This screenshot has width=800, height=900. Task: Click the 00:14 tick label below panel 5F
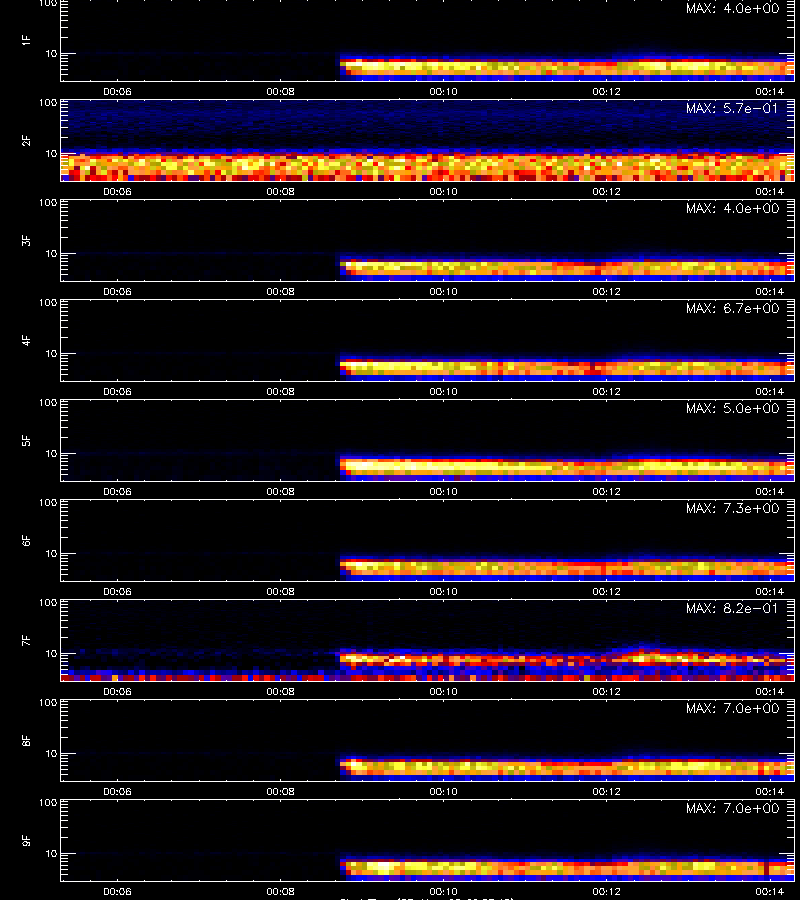pyautogui.click(x=769, y=491)
